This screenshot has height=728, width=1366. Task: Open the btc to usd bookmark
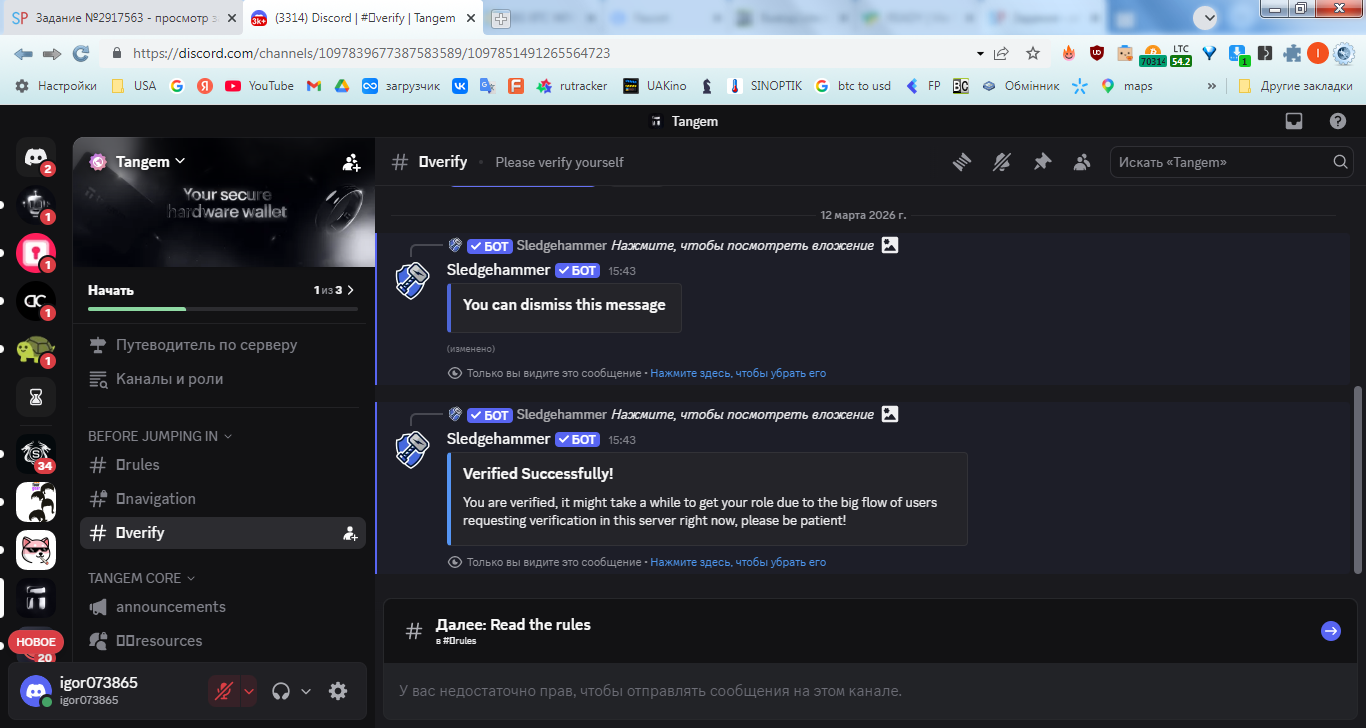[x=853, y=86]
